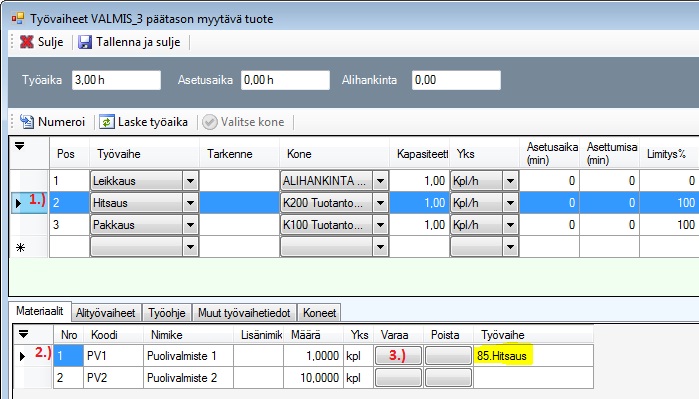The image size is (699, 399).
Task: Click the Alihankinta input field
Action: point(456,80)
